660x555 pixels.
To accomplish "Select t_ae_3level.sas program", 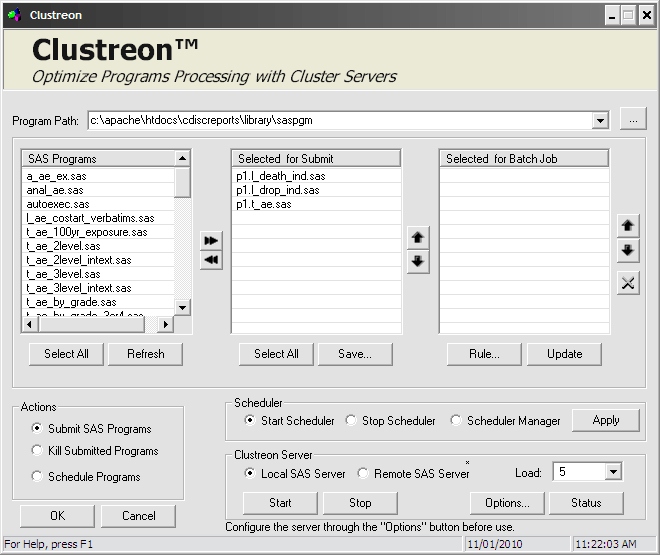I will coord(98,274).
